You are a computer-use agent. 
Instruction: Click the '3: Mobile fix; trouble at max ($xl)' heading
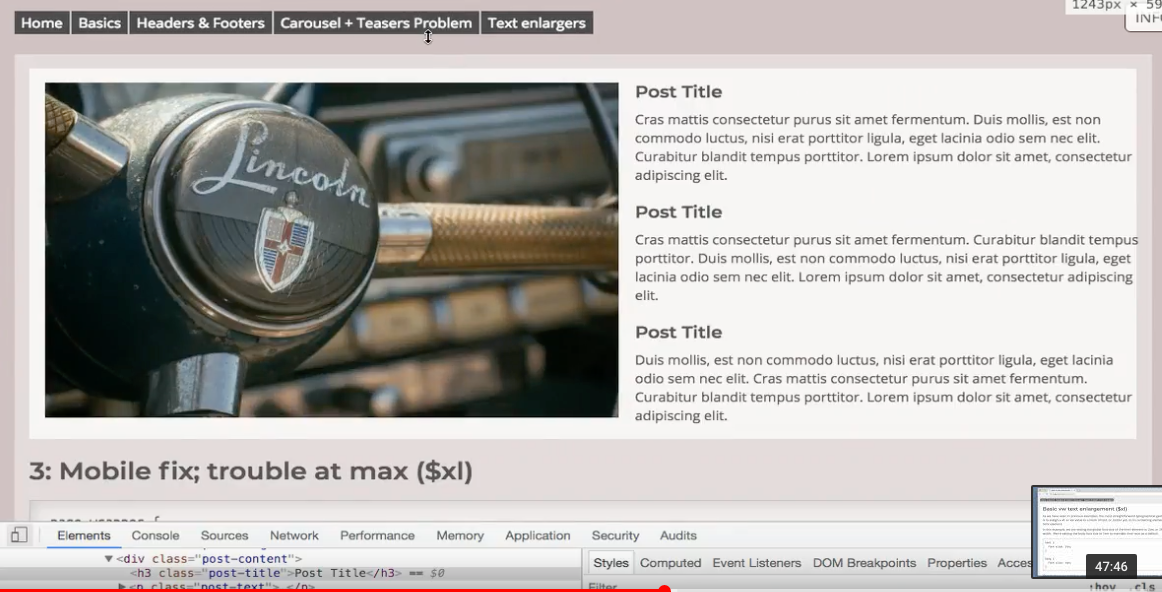click(x=250, y=471)
